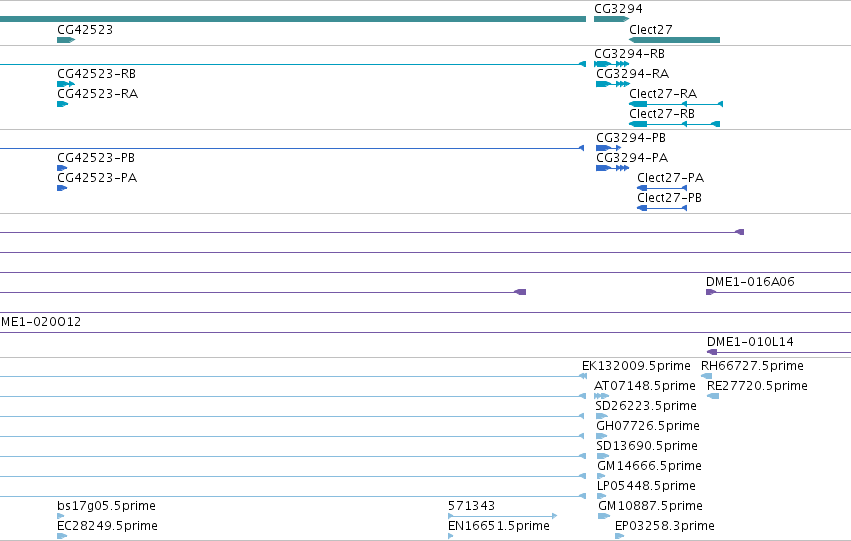
Task: Select the DME1-016A06 feature label
Action: coord(750,282)
